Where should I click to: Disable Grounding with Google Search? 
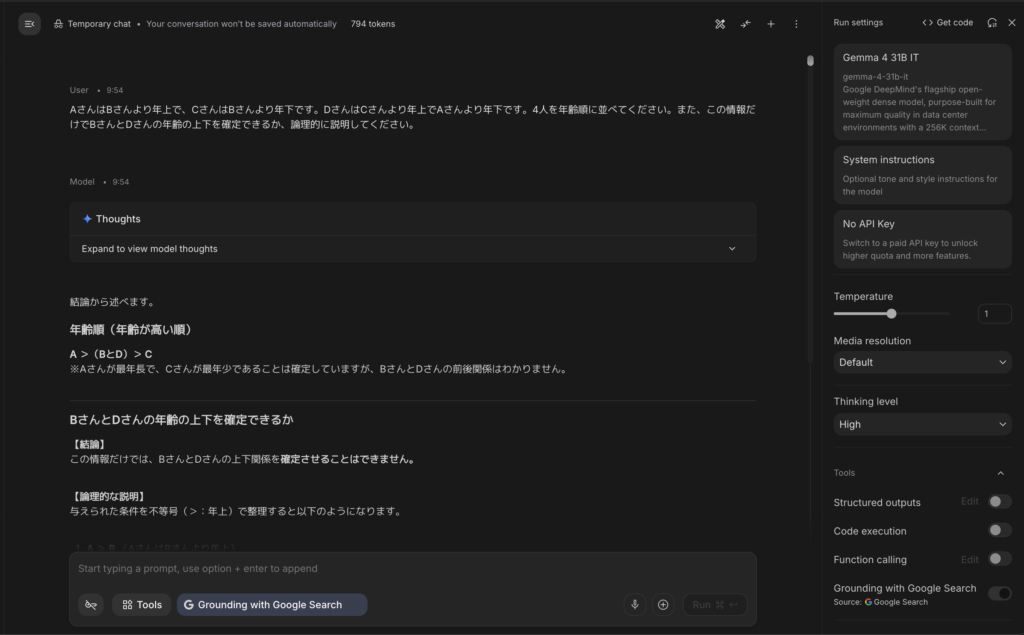(x=999, y=592)
